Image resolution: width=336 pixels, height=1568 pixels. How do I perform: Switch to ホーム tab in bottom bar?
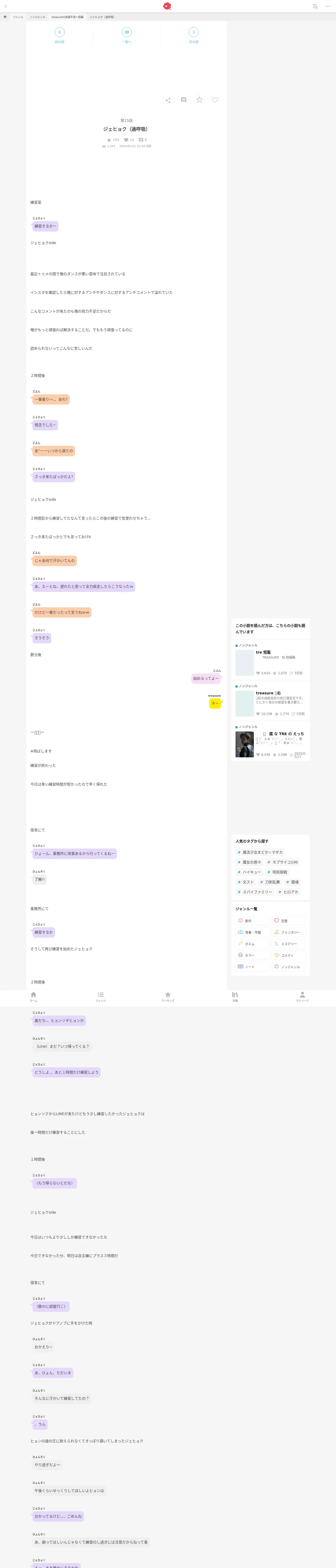(x=33, y=997)
